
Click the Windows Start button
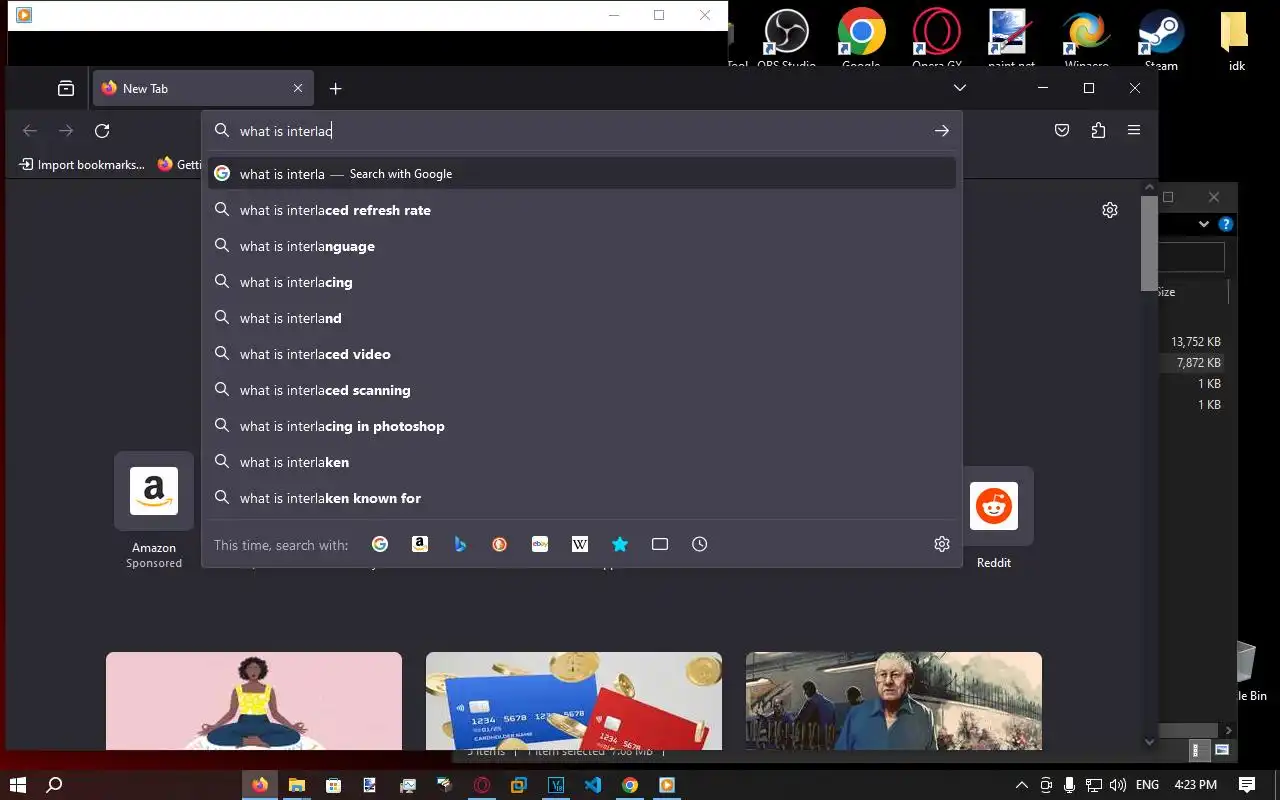coord(18,785)
